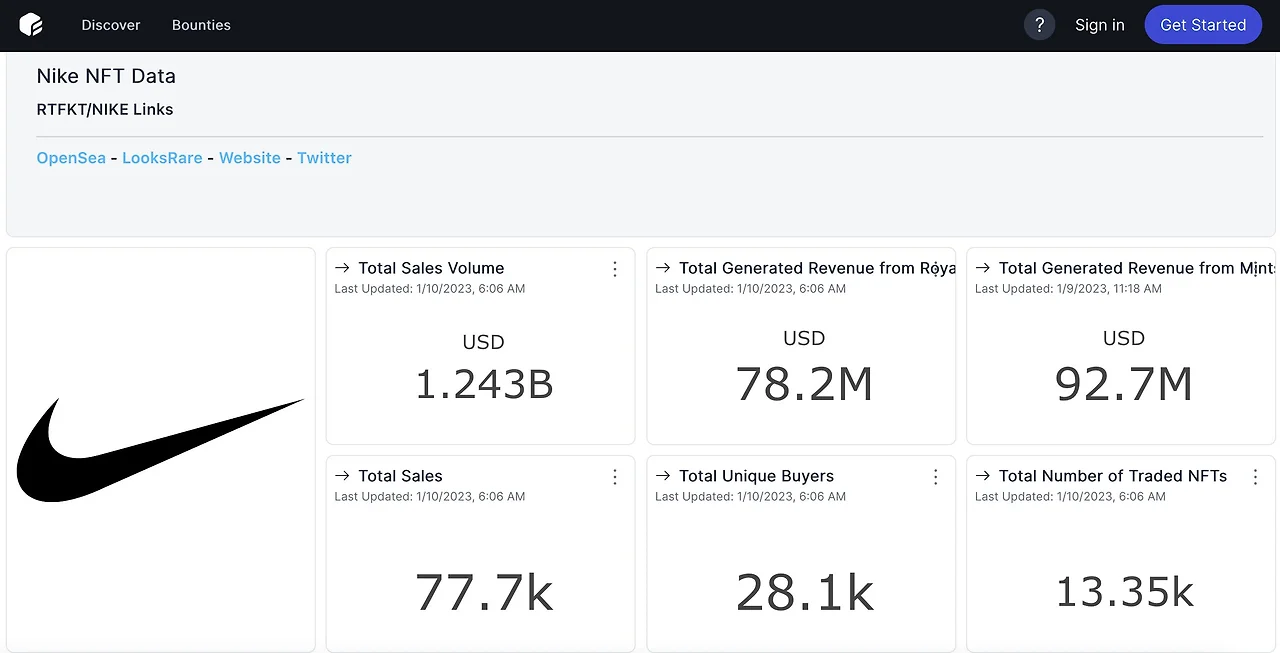Image resolution: width=1280 pixels, height=653 pixels.
Task: Open the OpenSea link
Action: (71, 158)
